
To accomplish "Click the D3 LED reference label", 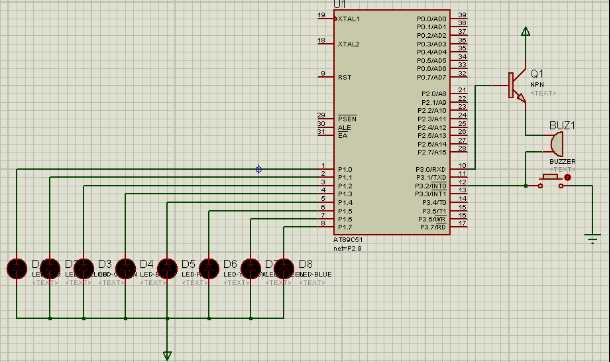I will [105, 264].
